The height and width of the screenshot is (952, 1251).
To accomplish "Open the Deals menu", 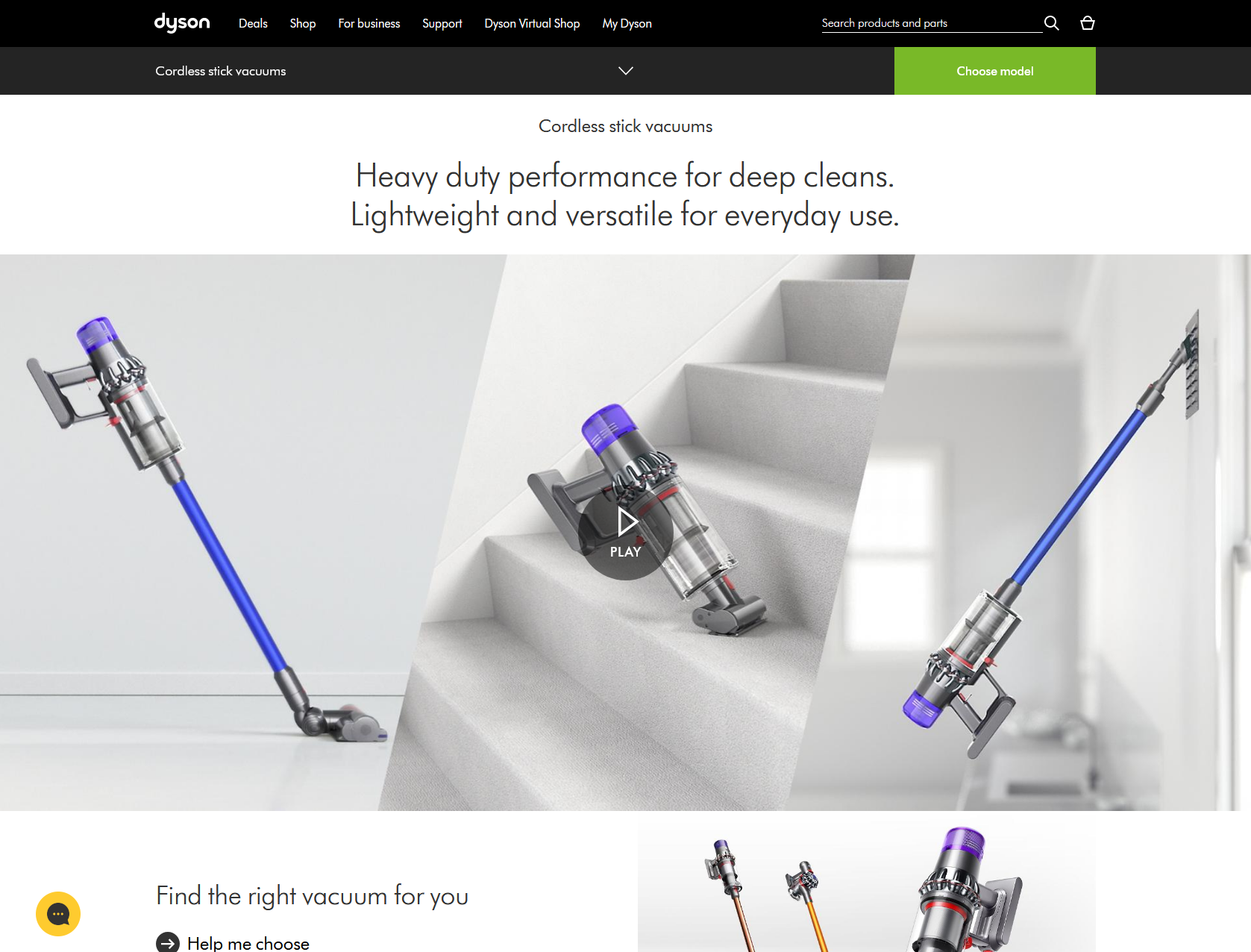I will pos(253,24).
